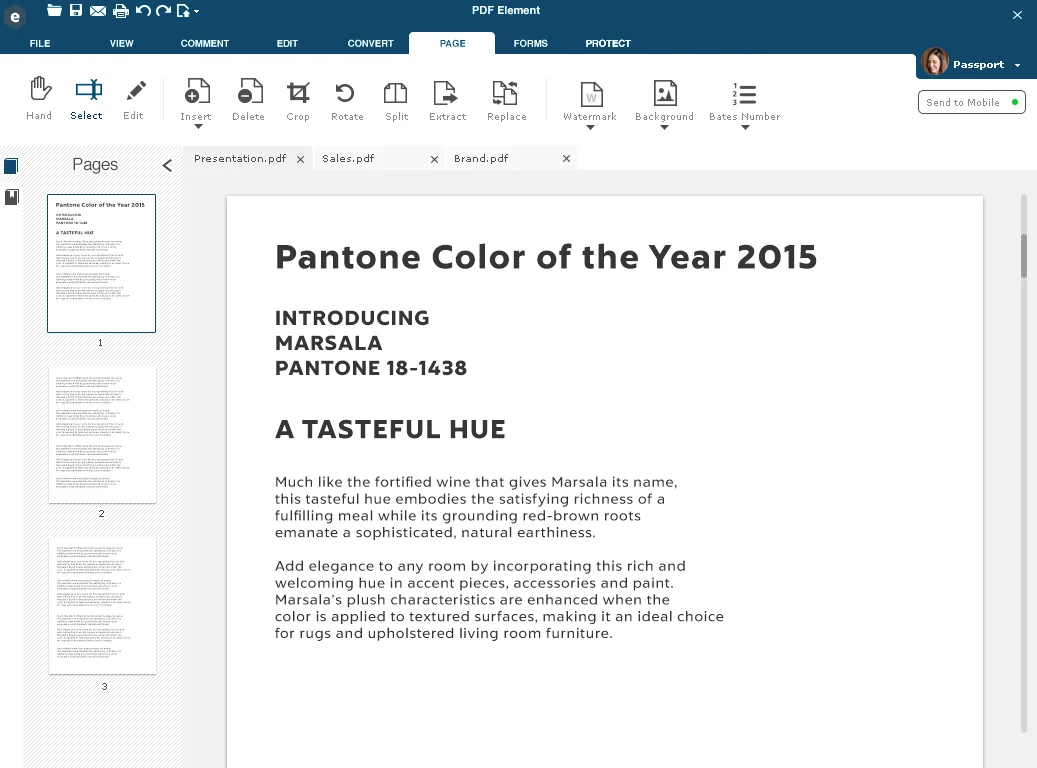
Task: Click the Background icon
Action: tap(665, 93)
